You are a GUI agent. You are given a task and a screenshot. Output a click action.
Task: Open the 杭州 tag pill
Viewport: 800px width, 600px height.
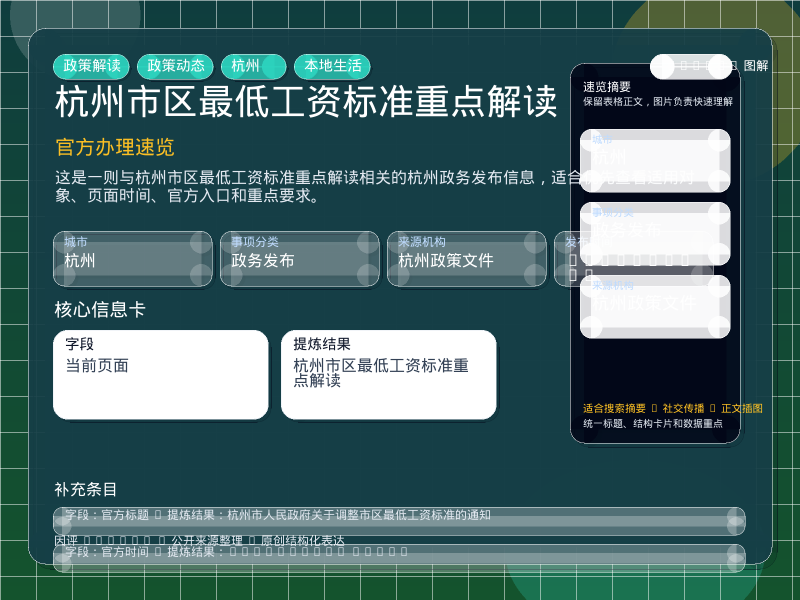254,66
